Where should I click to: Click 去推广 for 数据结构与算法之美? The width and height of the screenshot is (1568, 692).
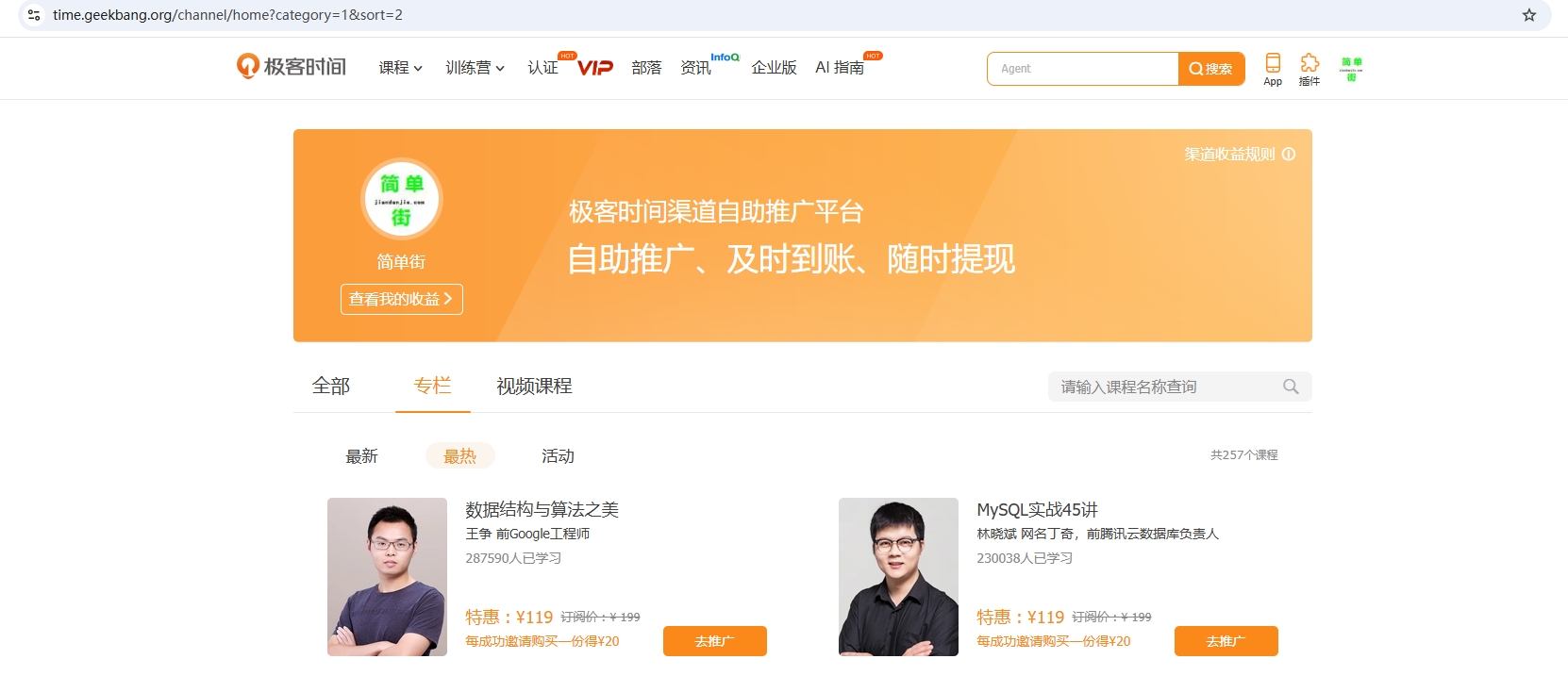(715, 641)
